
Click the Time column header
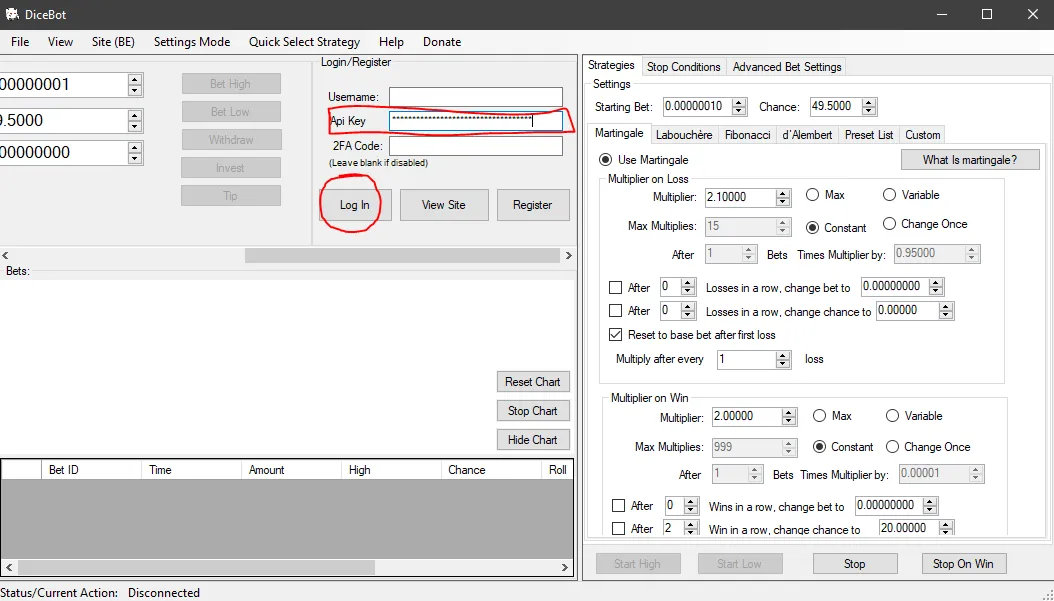(191, 470)
